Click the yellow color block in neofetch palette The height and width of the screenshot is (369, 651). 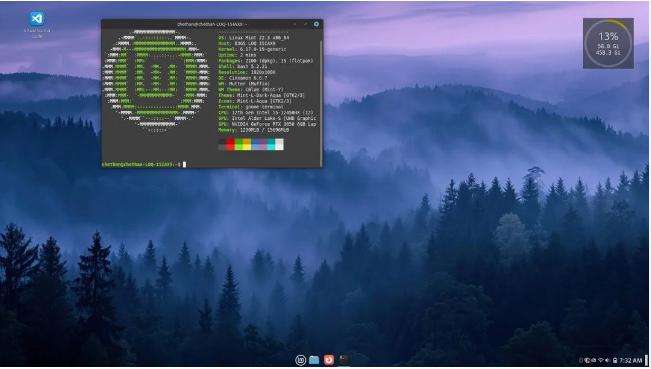pos(247,144)
